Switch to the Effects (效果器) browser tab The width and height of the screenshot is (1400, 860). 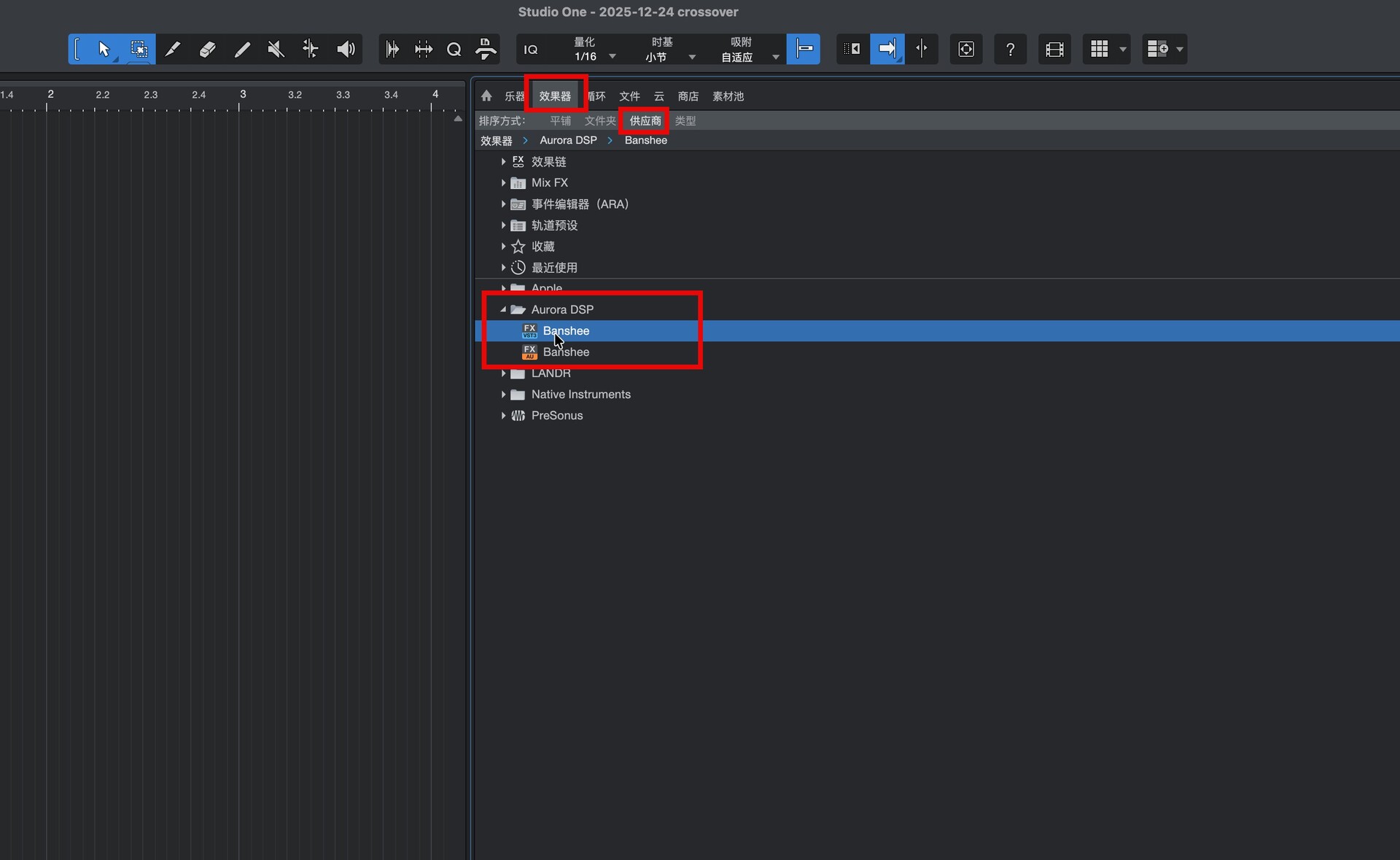(555, 96)
